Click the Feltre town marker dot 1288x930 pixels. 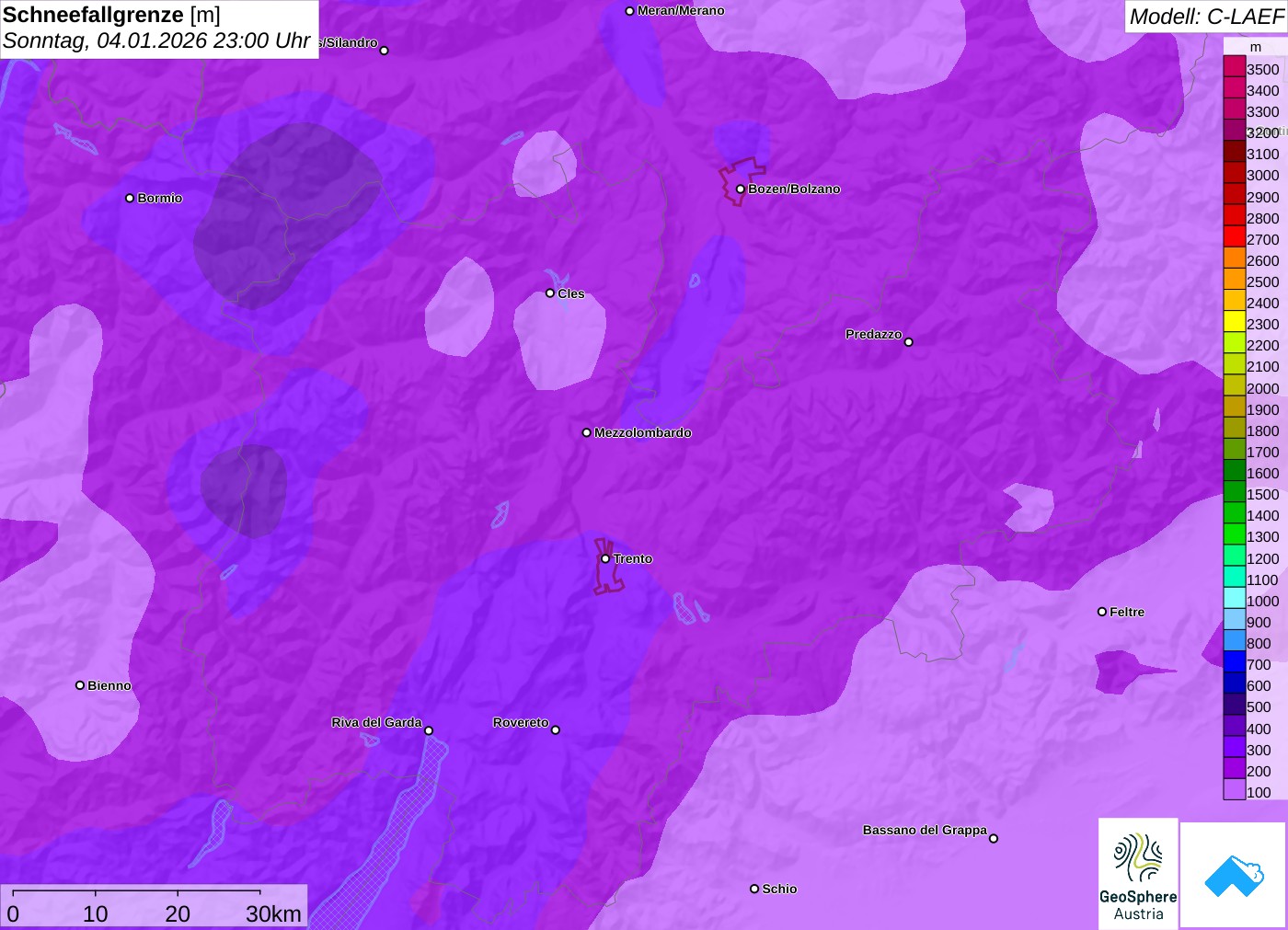coord(1102,612)
